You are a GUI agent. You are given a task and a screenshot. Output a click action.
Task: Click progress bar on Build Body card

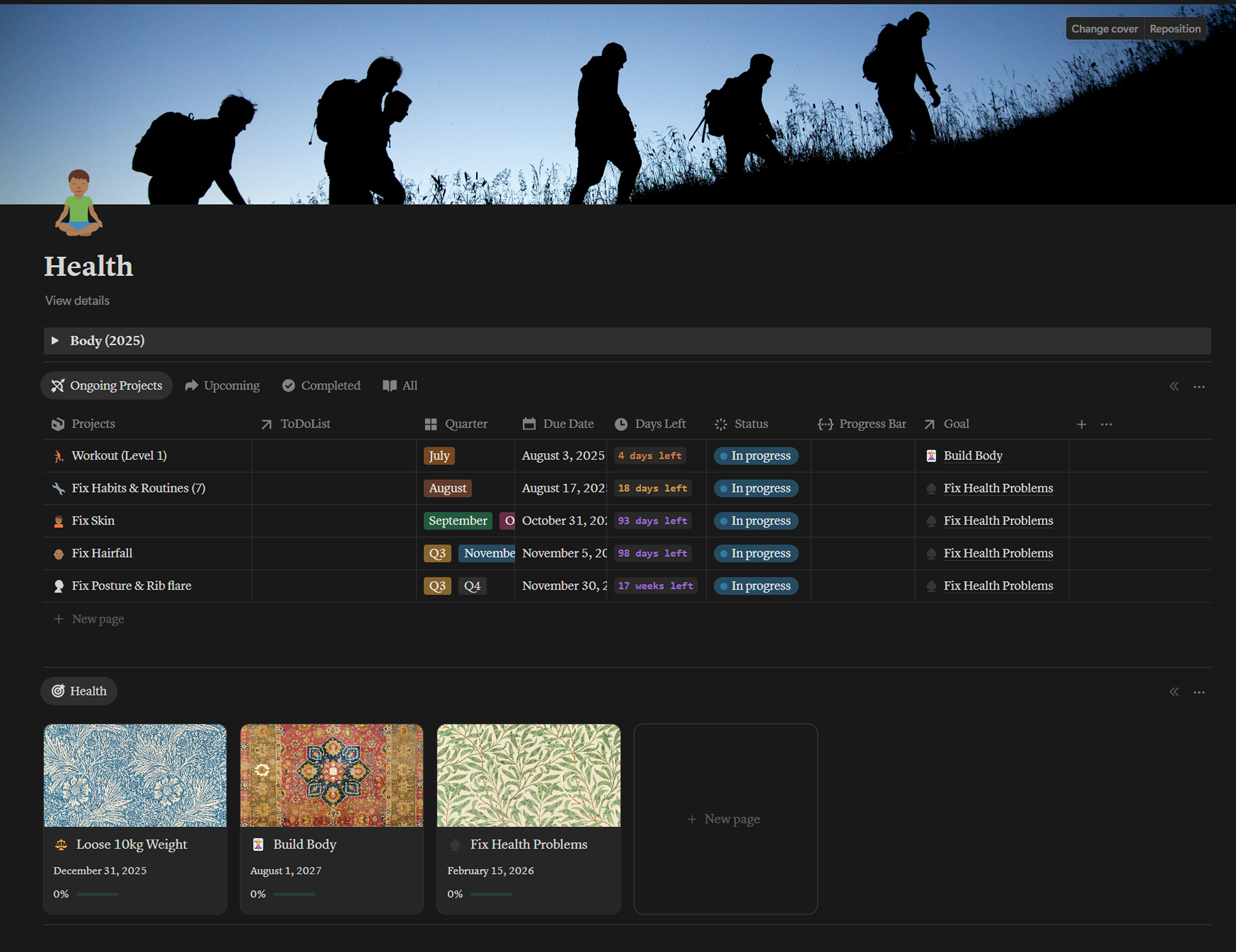tap(294, 894)
